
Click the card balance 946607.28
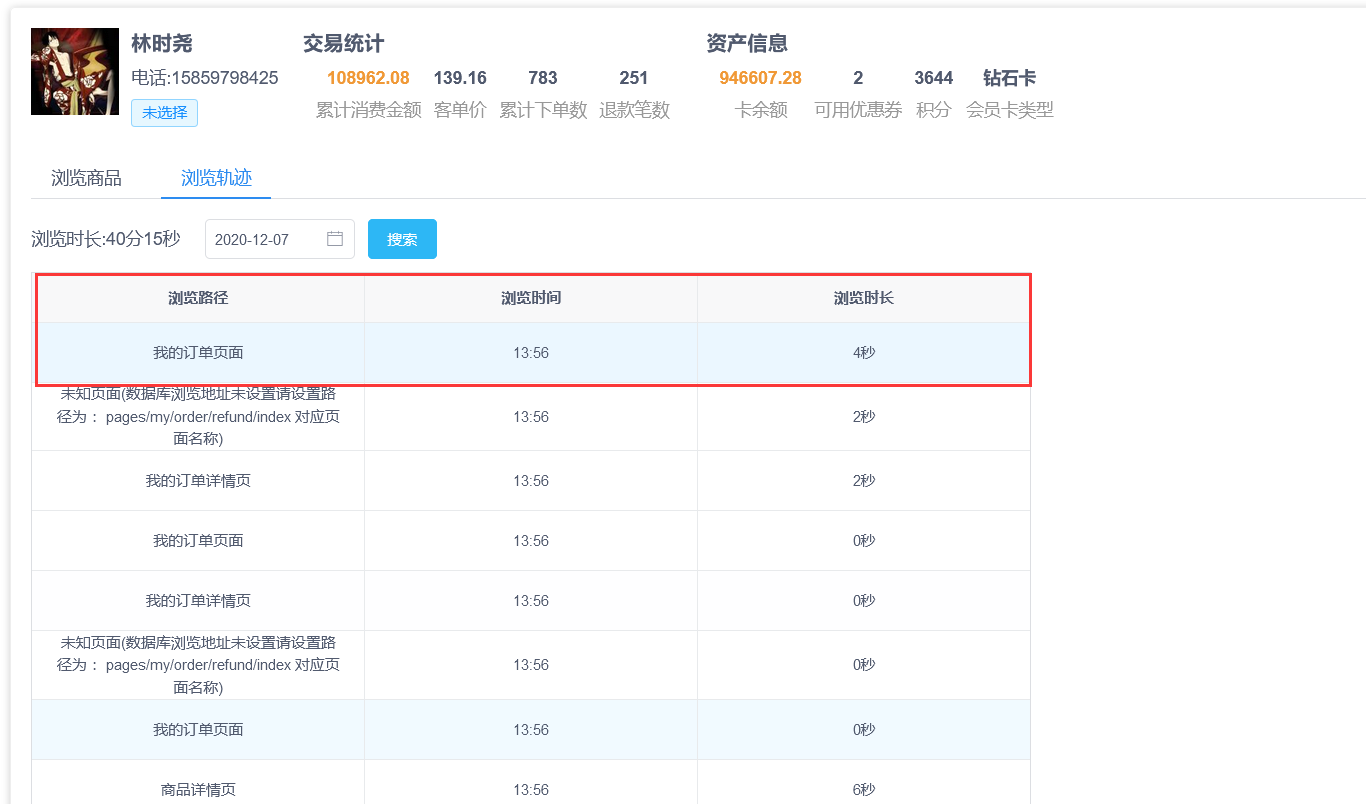[760, 78]
